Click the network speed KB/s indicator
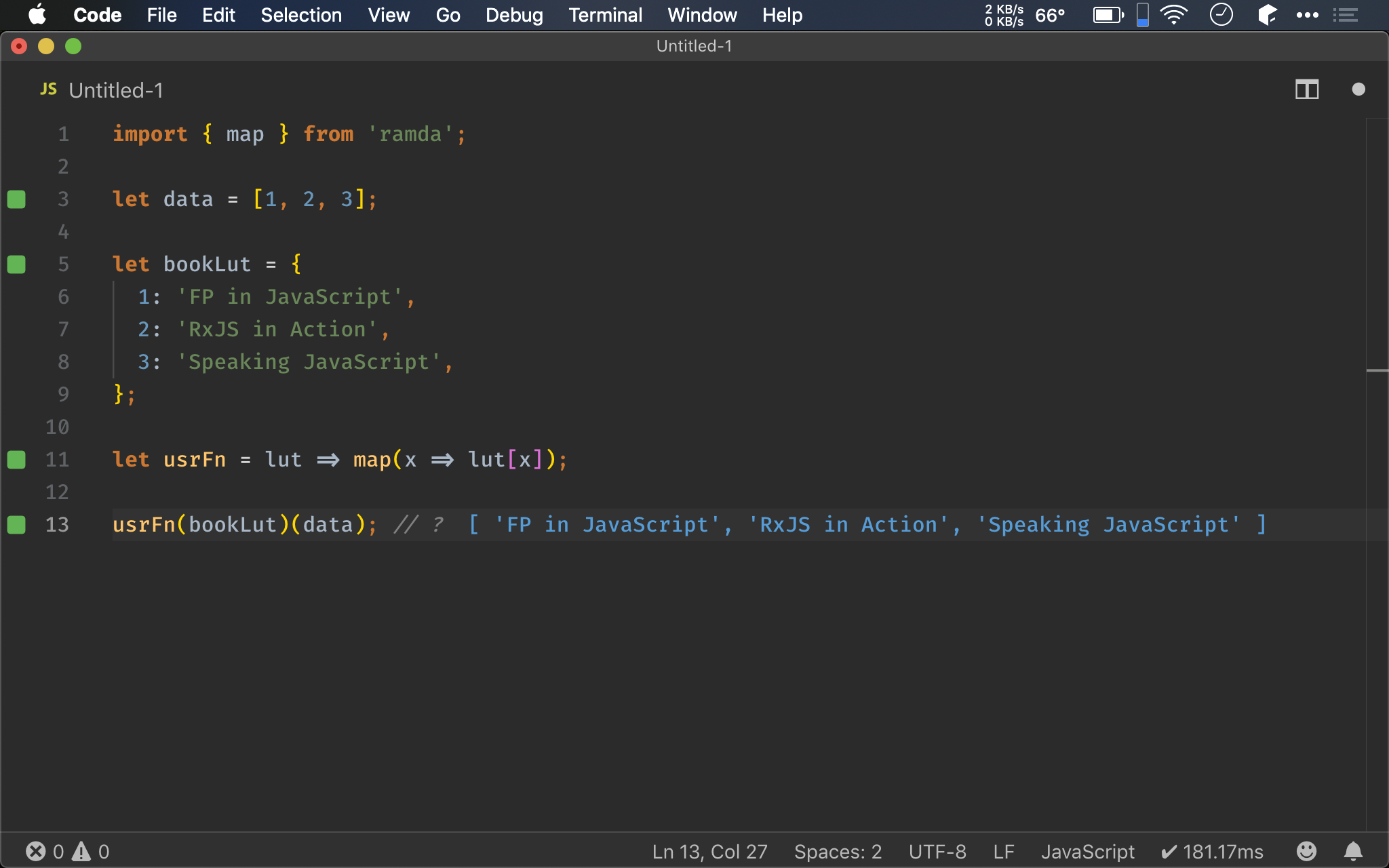This screenshot has height=868, width=1389. point(1004,15)
